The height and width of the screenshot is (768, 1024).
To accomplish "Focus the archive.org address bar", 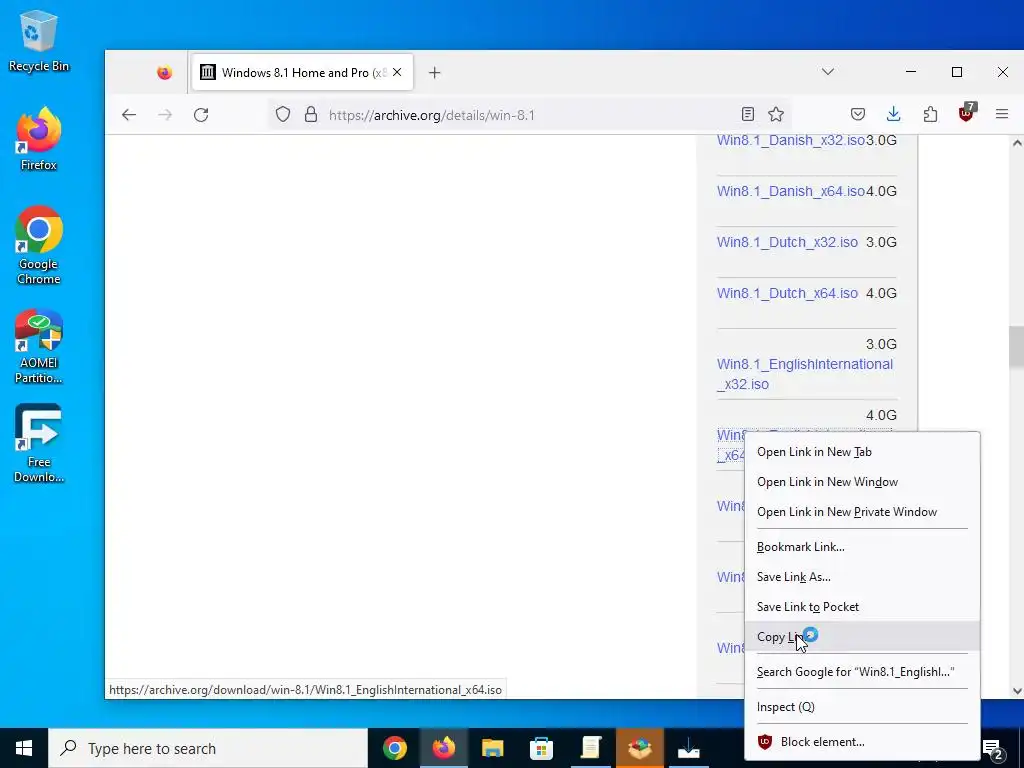I will [x=529, y=115].
